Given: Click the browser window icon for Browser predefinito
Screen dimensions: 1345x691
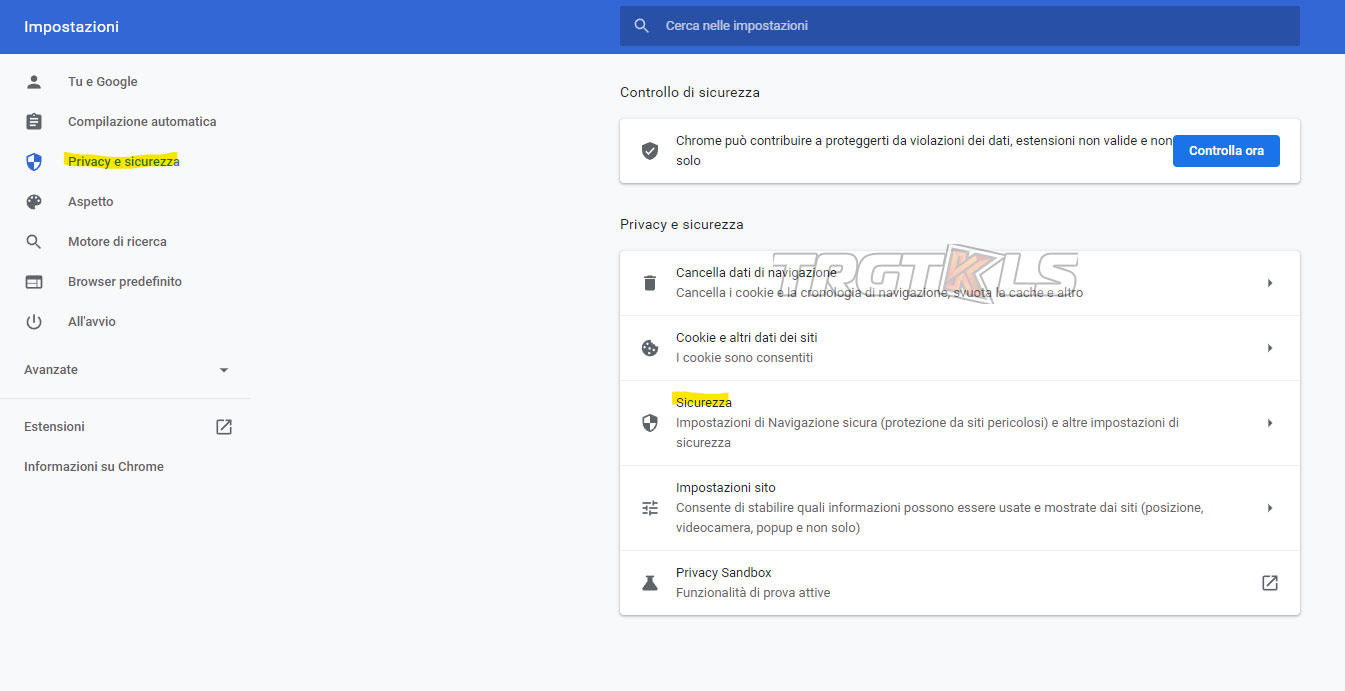Looking at the screenshot, I should [34, 282].
